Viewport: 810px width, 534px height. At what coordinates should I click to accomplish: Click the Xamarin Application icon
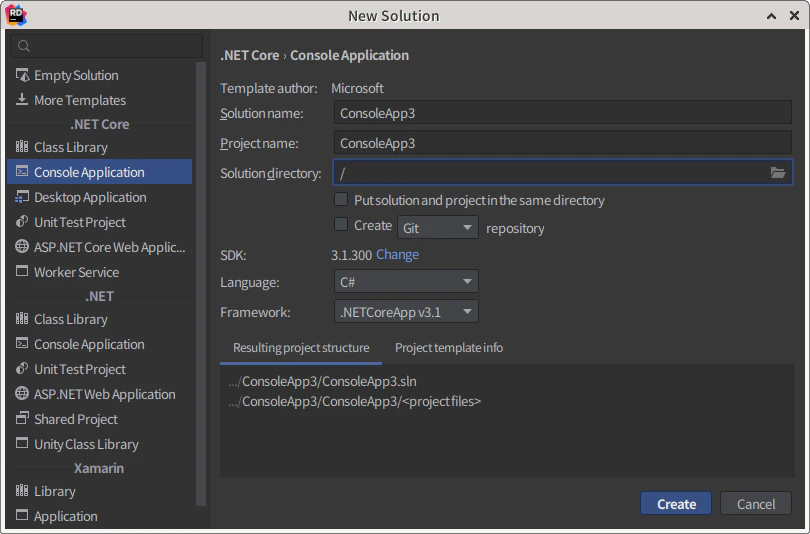(x=22, y=515)
